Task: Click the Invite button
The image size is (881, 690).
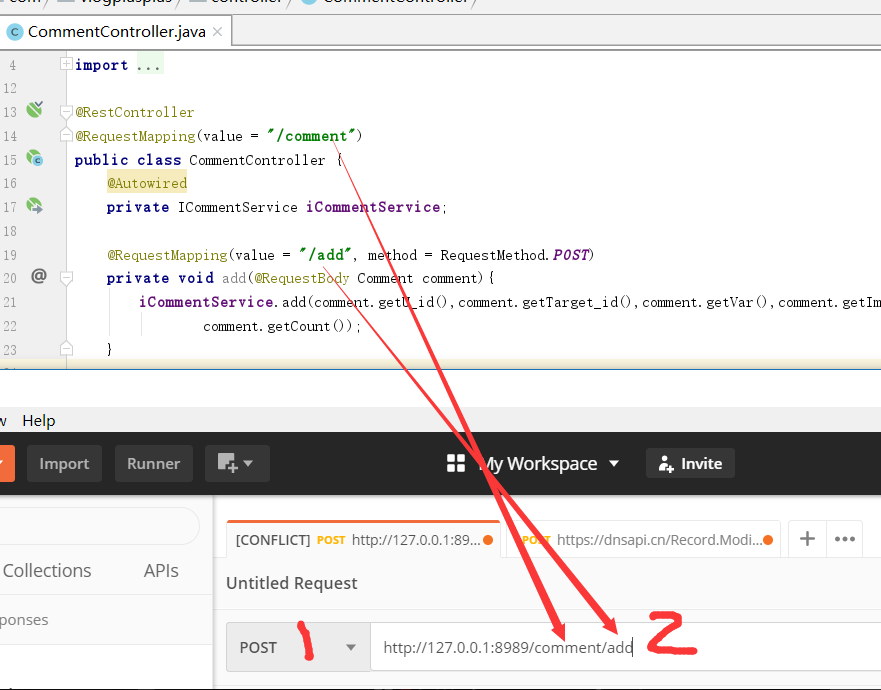Action: 690,464
